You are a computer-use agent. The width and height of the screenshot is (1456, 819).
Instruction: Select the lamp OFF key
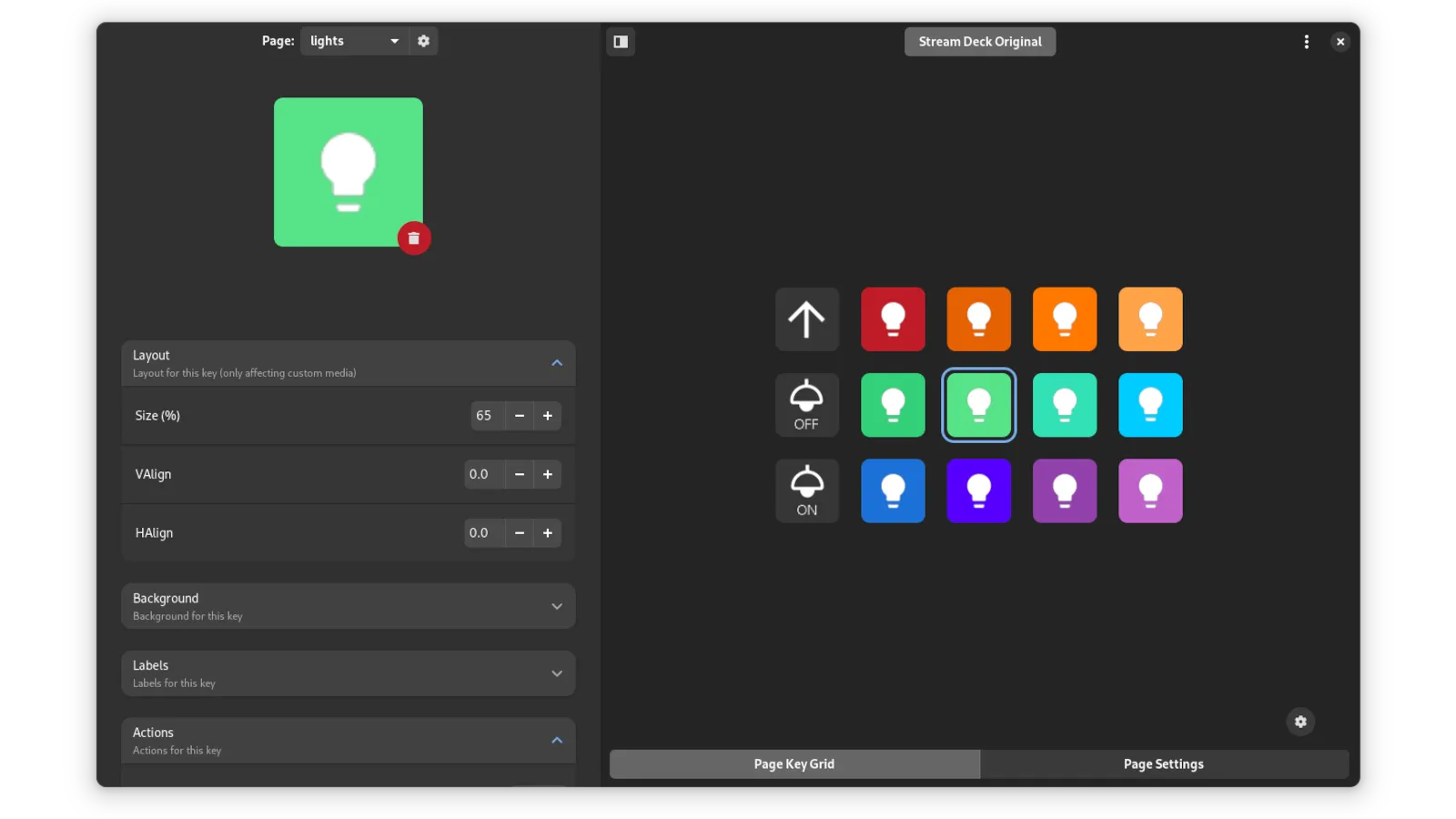point(806,405)
